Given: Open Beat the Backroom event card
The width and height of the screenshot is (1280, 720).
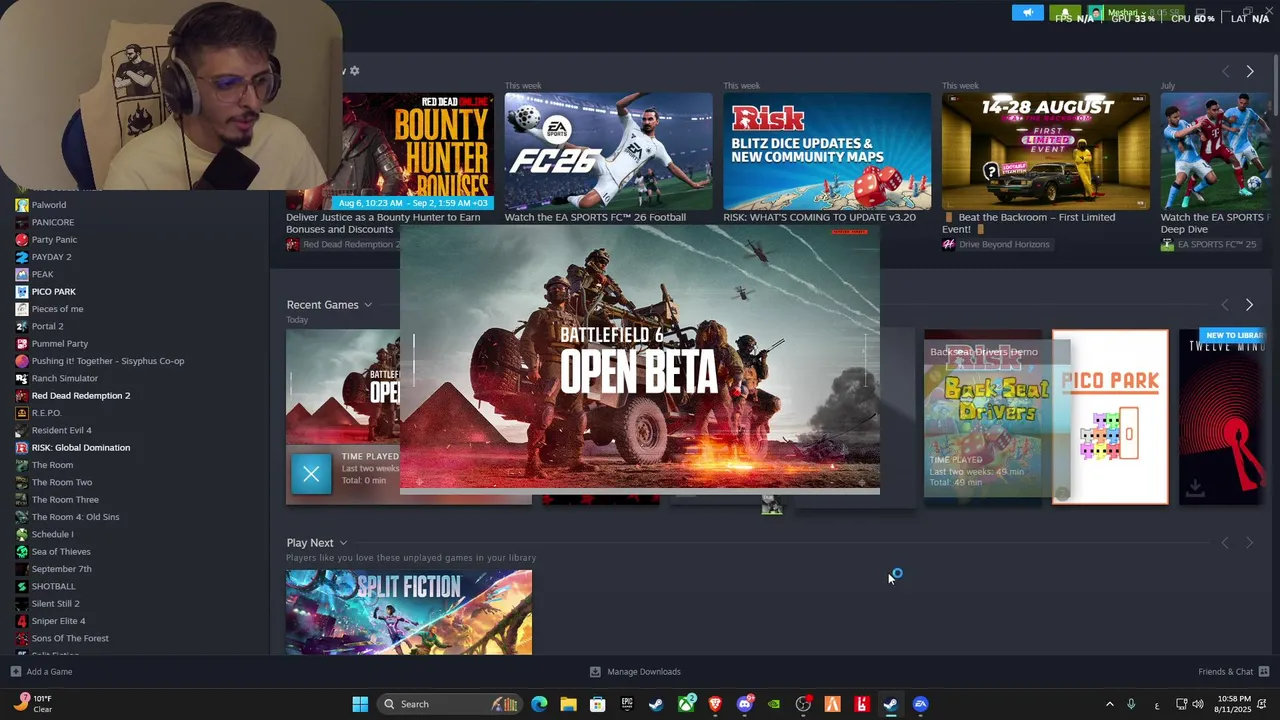Looking at the screenshot, I should (x=1045, y=151).
